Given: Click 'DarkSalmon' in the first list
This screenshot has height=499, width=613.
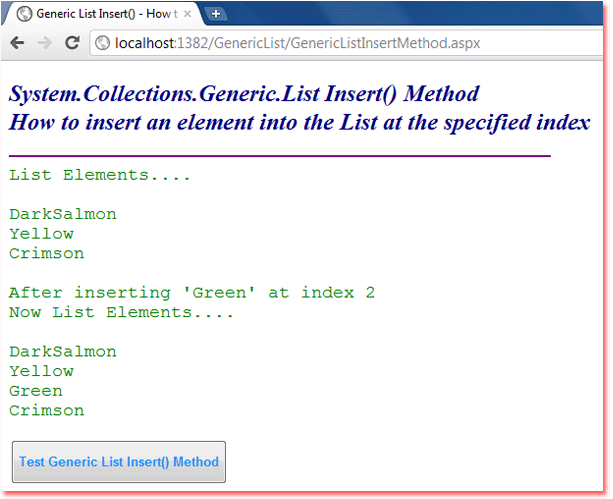Looking at the screenshot, I should [62, 214].
